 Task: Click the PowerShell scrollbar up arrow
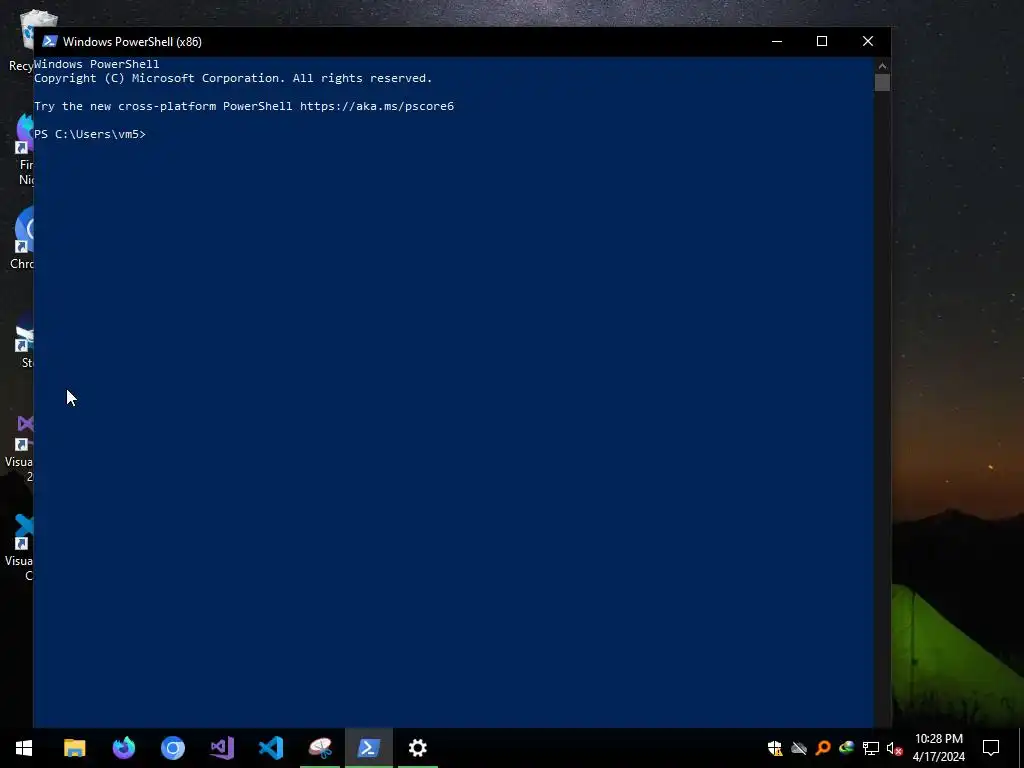coord(882,65)
